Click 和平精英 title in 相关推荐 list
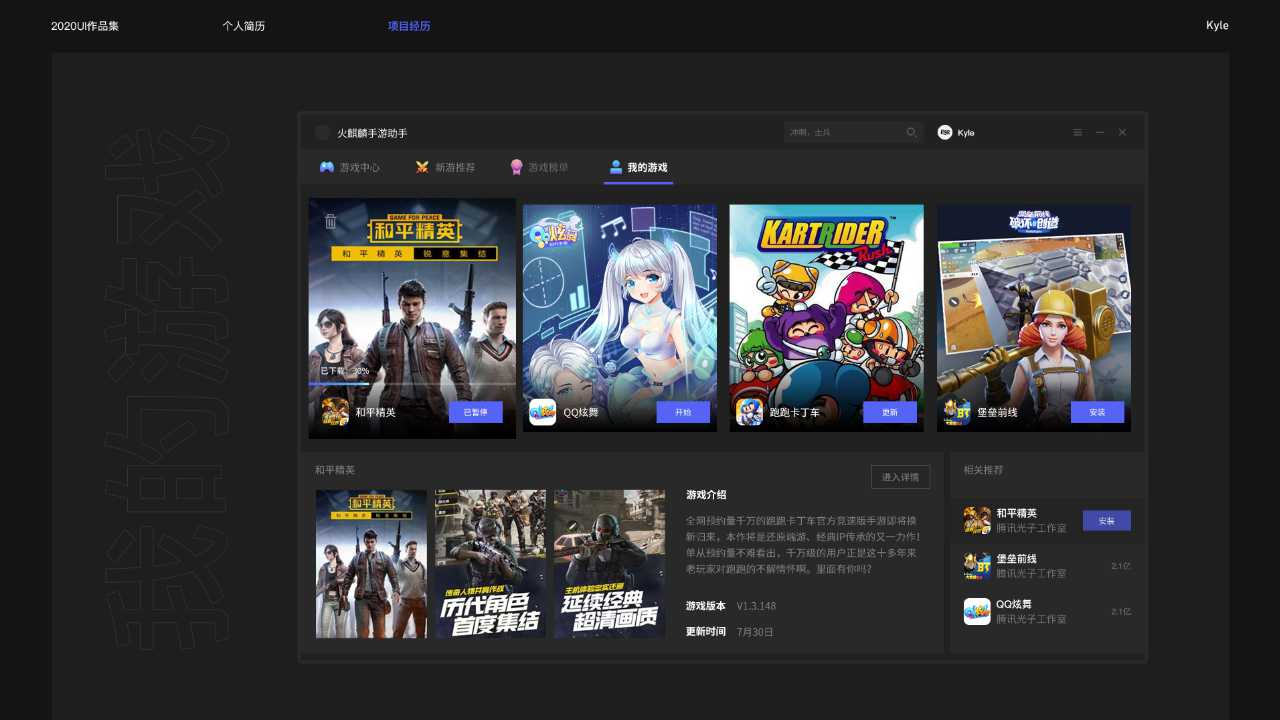 pos(1017,513)
